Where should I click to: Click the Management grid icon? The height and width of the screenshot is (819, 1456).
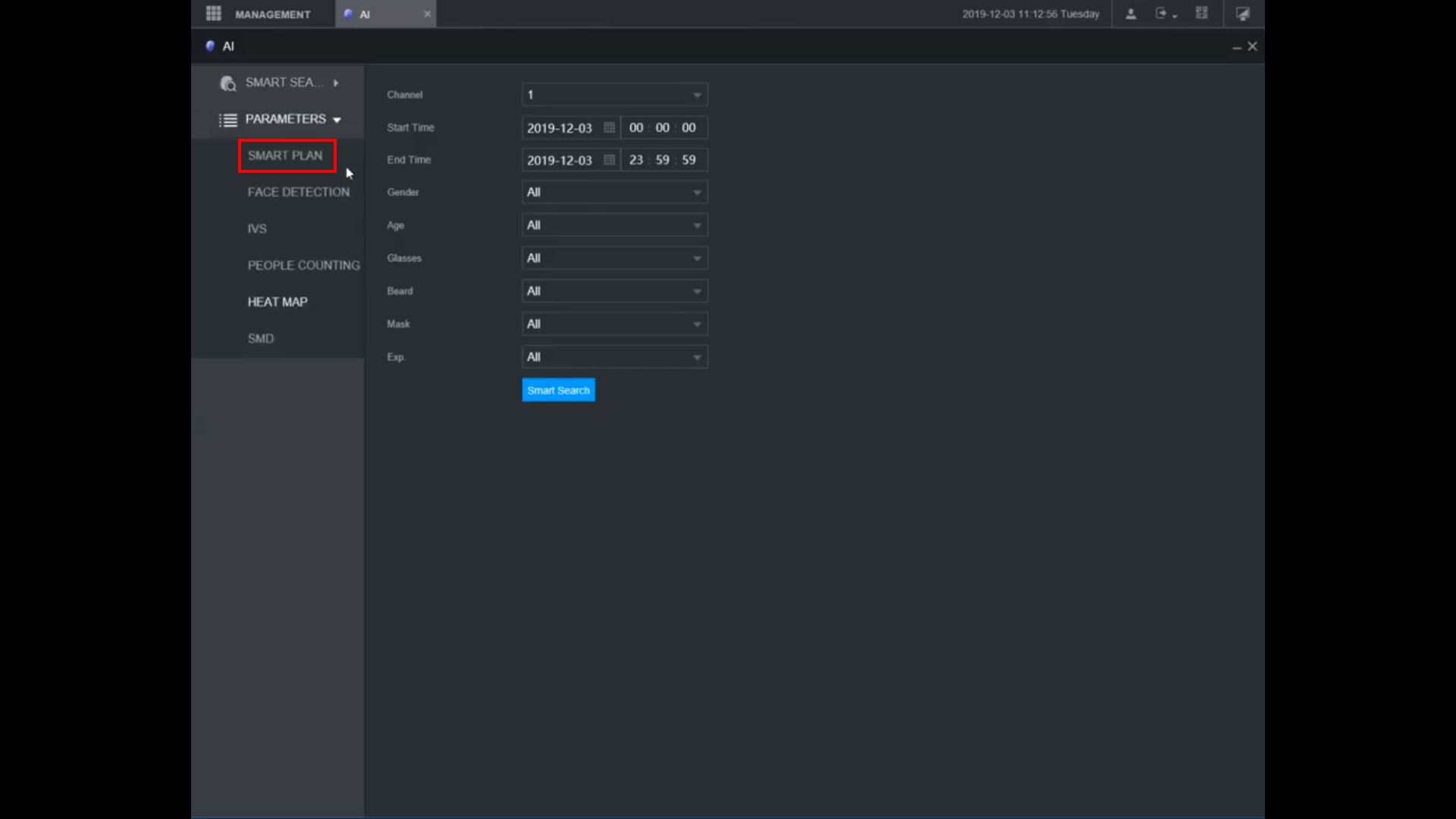tap(214, 14)
